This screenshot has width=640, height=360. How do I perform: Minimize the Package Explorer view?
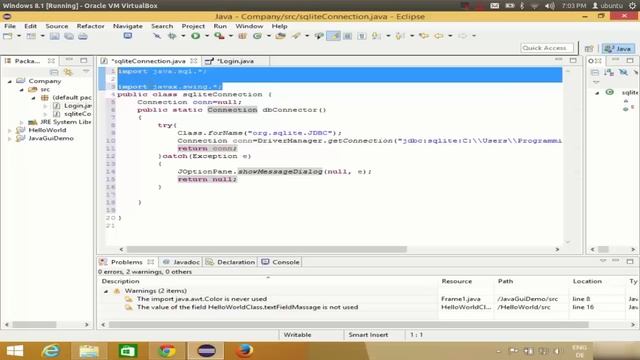[69, 60]
